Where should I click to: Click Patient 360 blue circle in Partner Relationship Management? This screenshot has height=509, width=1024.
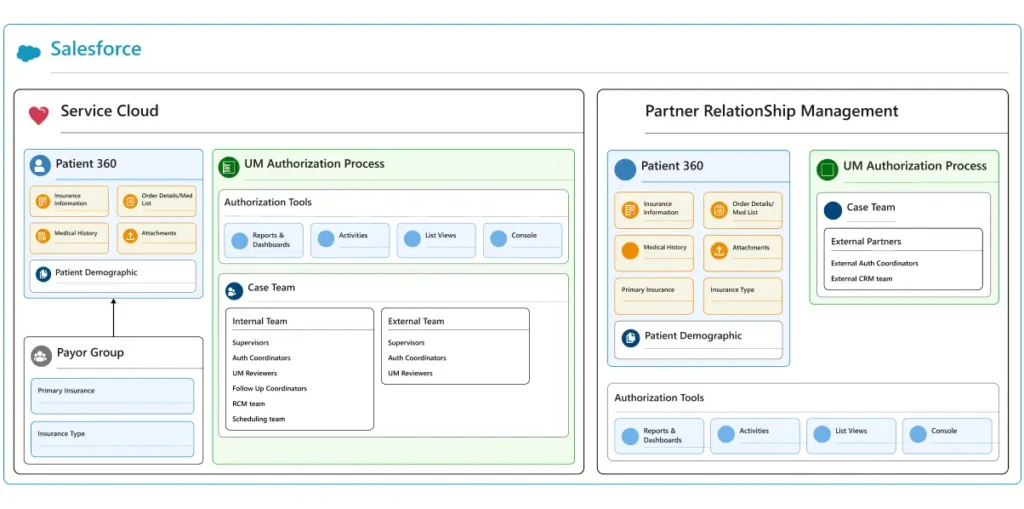point(625,169)
